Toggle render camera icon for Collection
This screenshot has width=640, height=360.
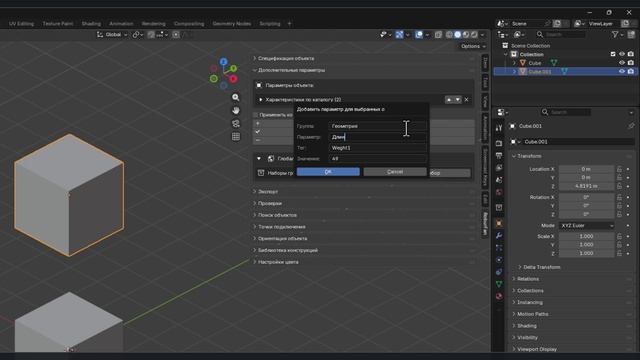pos(631,54)
